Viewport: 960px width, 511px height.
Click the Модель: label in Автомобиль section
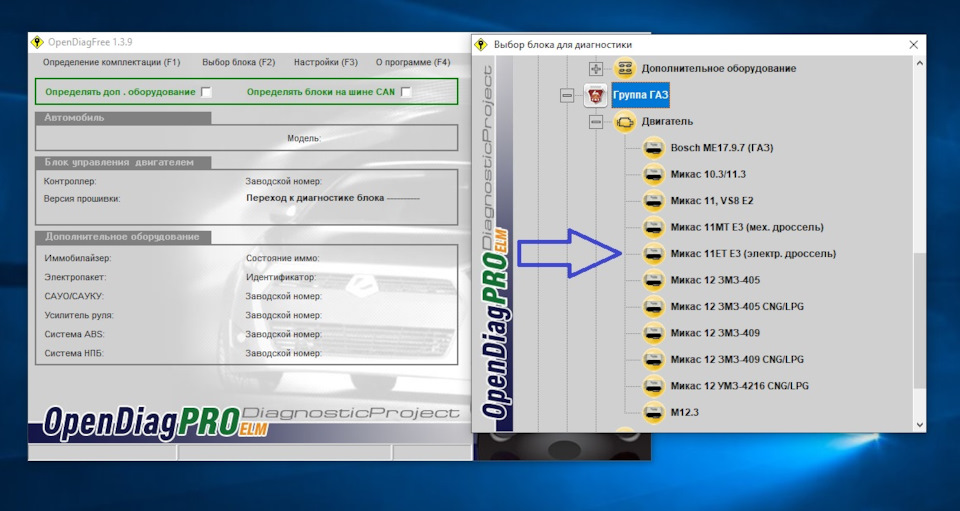[x=304, y=138]
